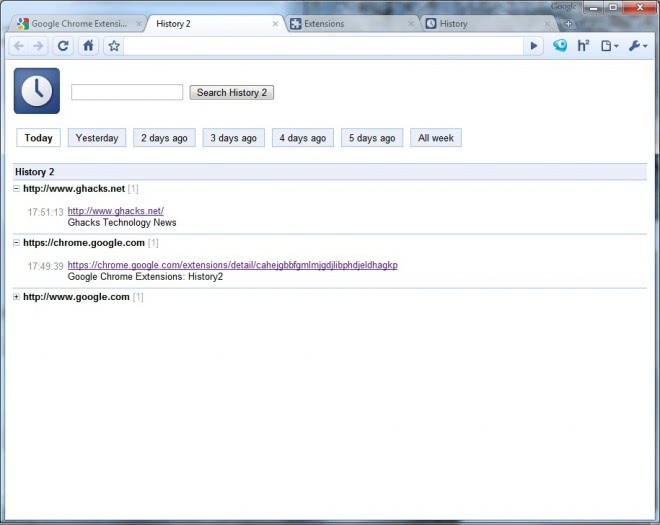
Task: Expand the http://www.google.com group
Action: point(16,297)
